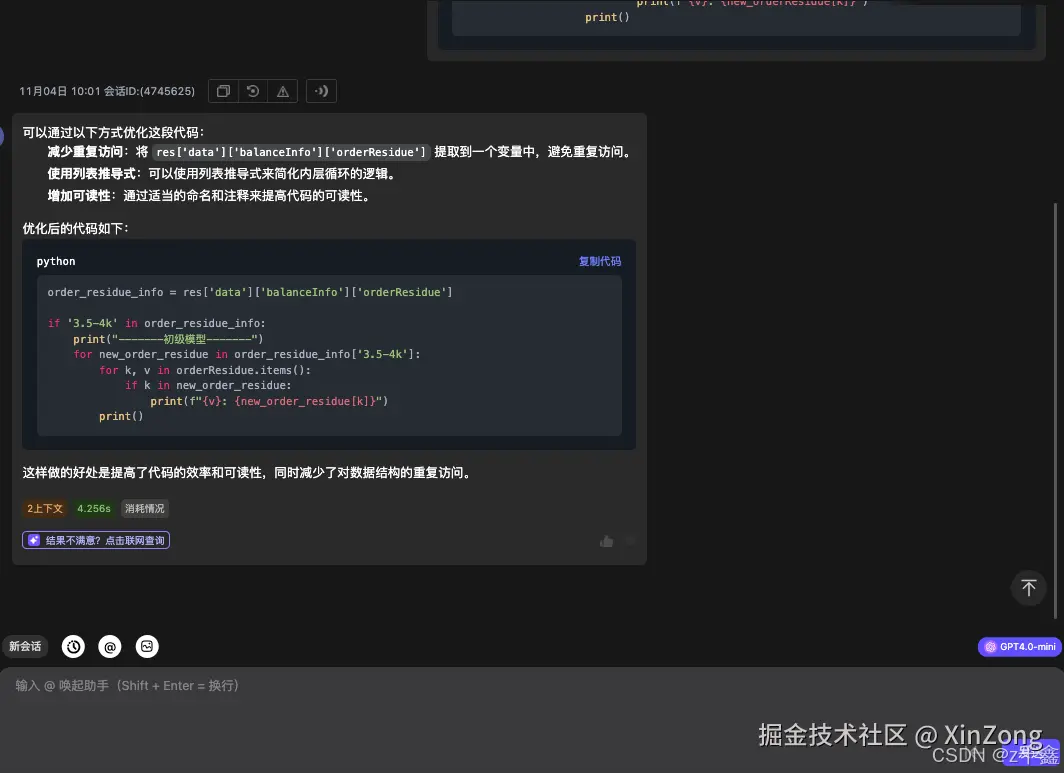Click the 2上下文 context tag
The height and width of the screenshot is (773, 1064).
click(44, 508)
